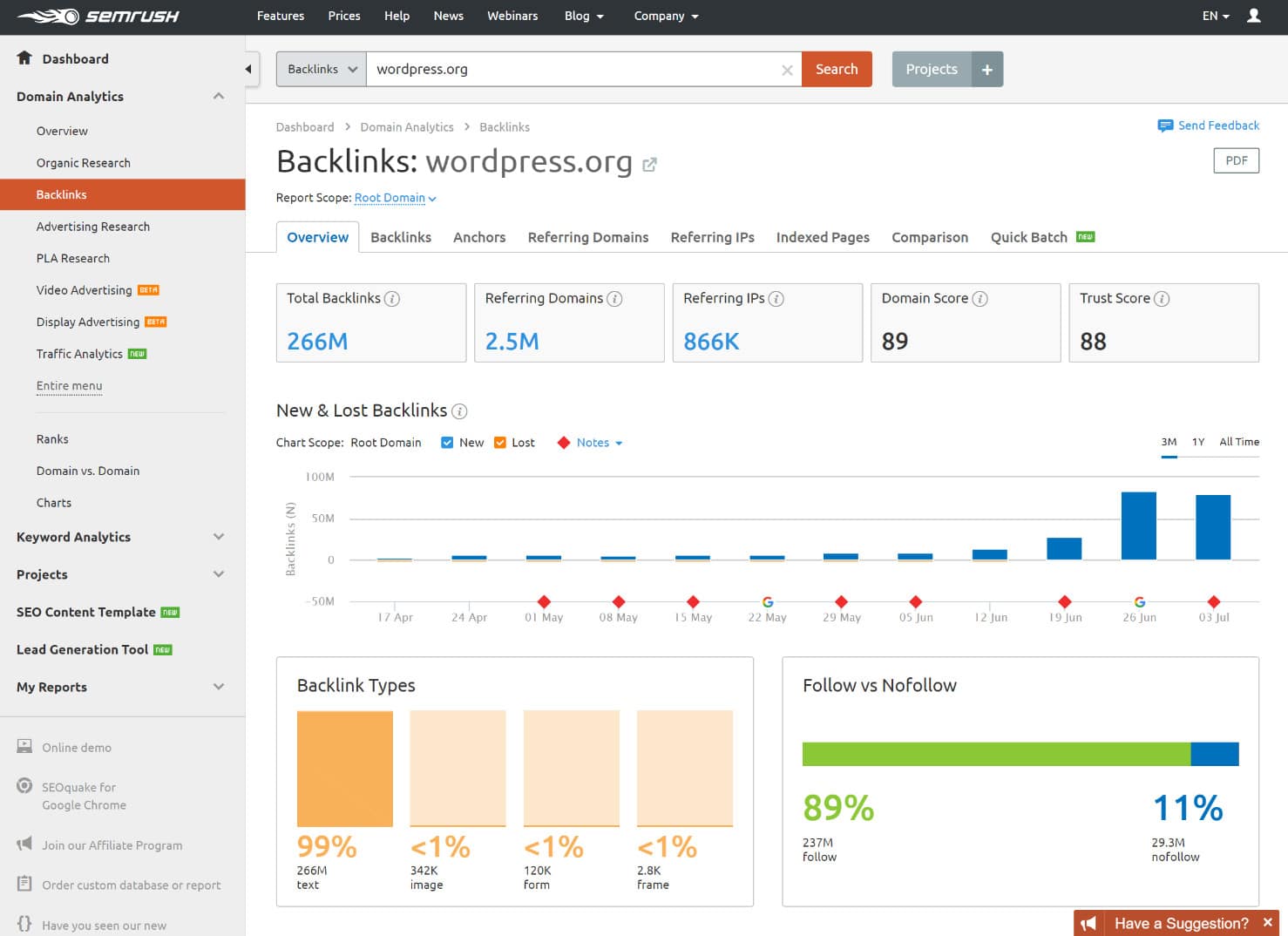
Task: Click the SEOquake for Google Chrome icon
Action: point(24,785)
